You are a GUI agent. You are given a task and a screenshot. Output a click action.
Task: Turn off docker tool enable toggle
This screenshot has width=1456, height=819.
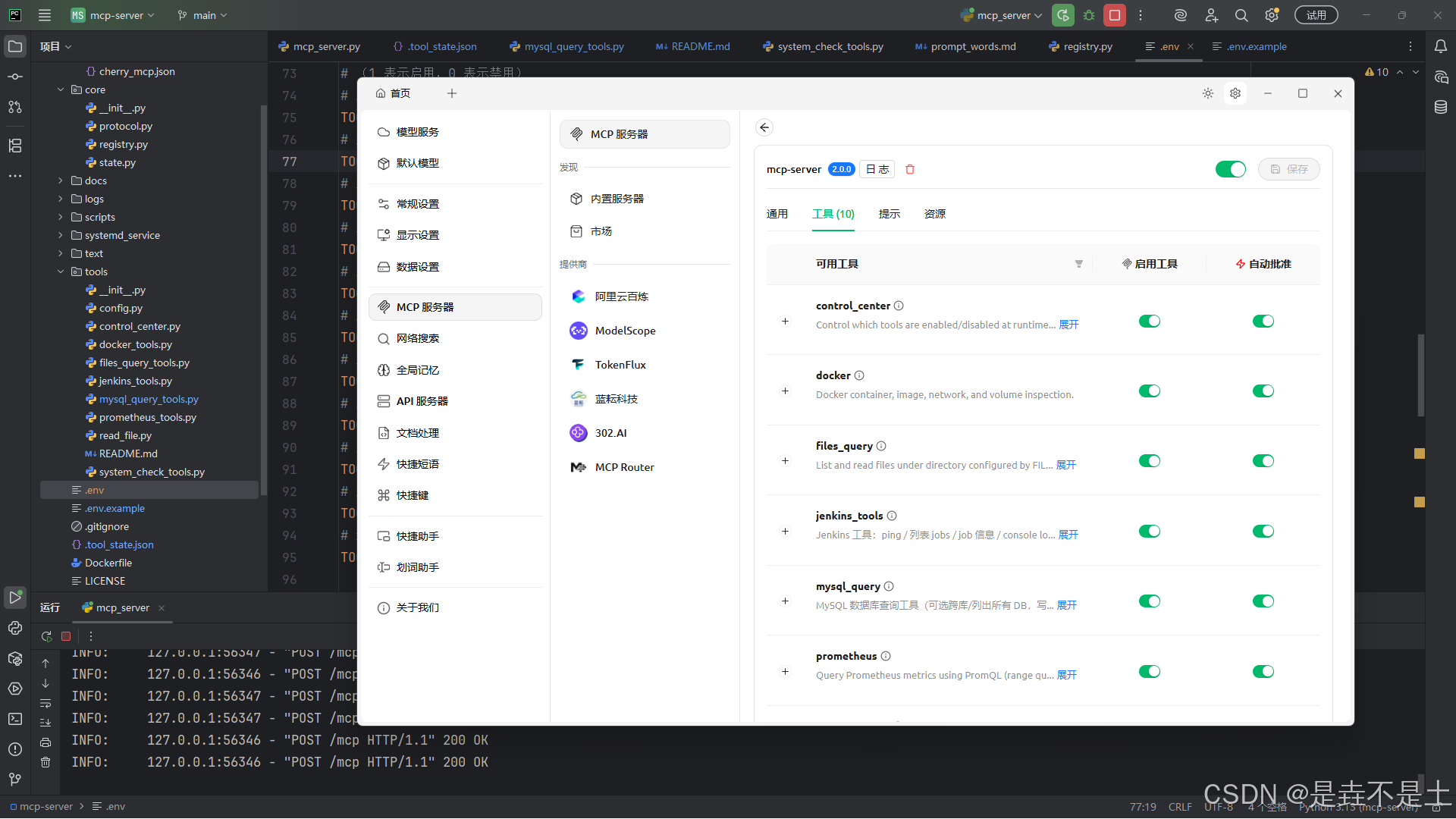coord(1149,391)
